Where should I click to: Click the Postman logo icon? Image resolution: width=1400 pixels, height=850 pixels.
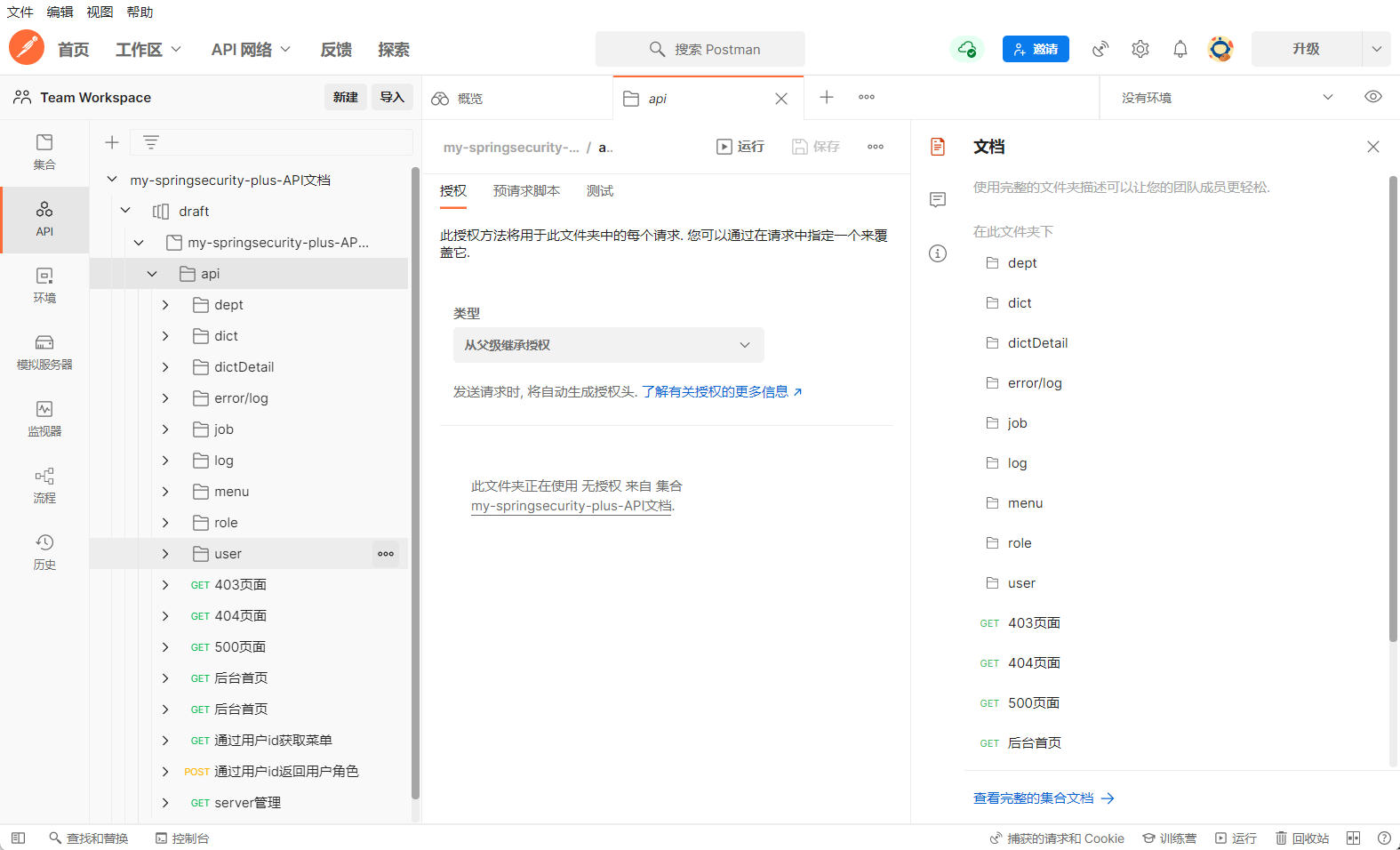(x=27, y=47)
